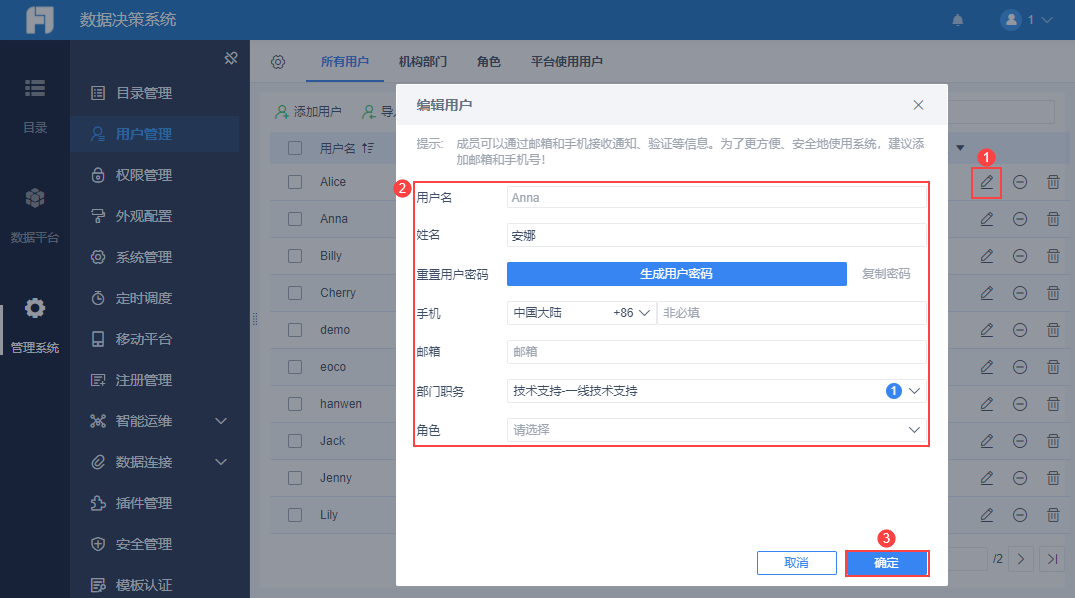The image size is (1075, 598).
Task: Switch to the 平台使用用户 tab
Action: click(567, 62)
